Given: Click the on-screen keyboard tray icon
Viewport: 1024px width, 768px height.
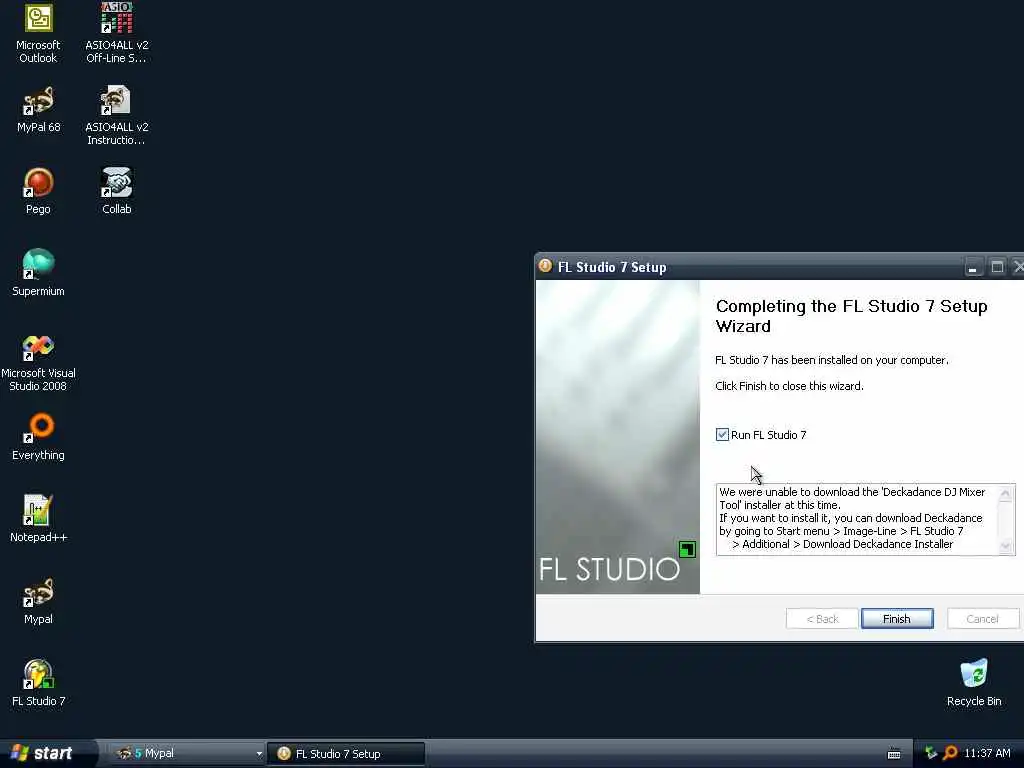Looking at the screenshot, I should click(894, 754).
